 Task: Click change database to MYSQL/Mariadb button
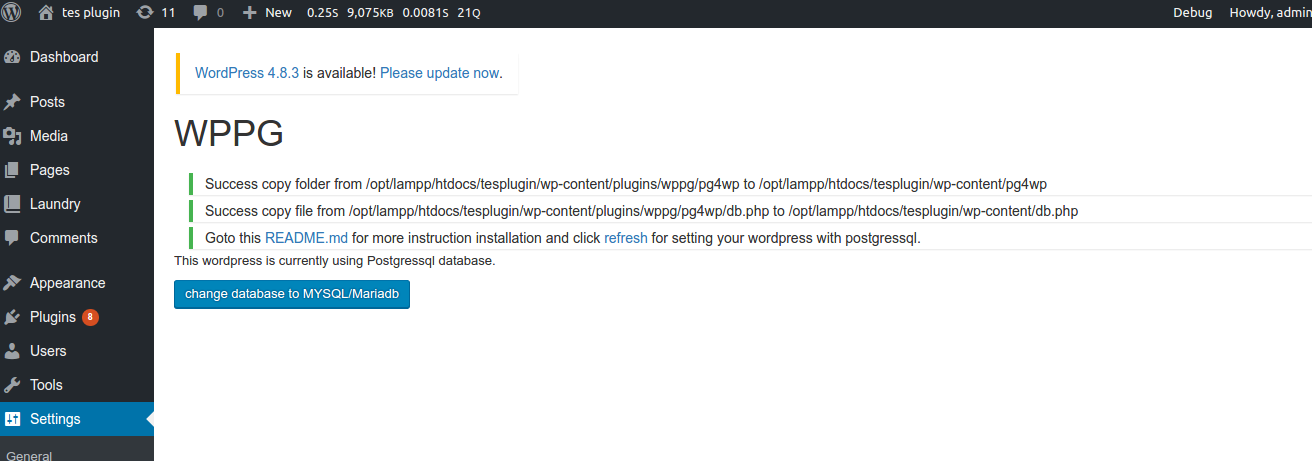292,295
